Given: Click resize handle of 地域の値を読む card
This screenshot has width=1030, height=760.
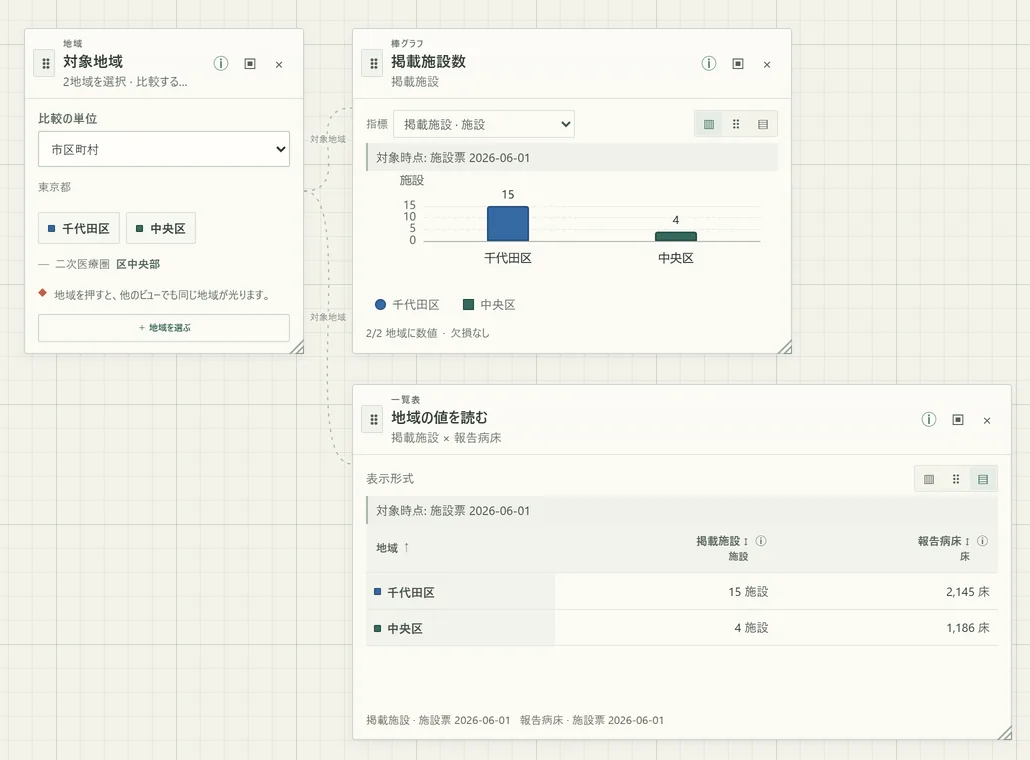Looking at the screenshot, I should pyautogui.click(x=1004, y=733).
